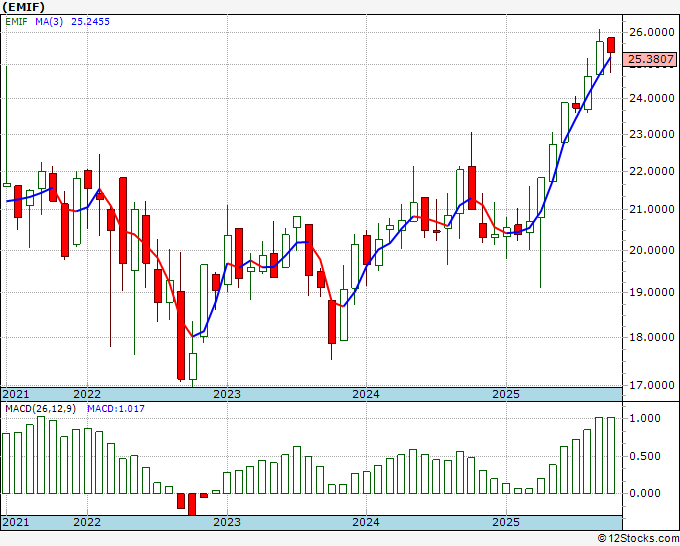Click 2025 on the MACD panel time axis
The image size is (680, 546).
pos(506,522)
